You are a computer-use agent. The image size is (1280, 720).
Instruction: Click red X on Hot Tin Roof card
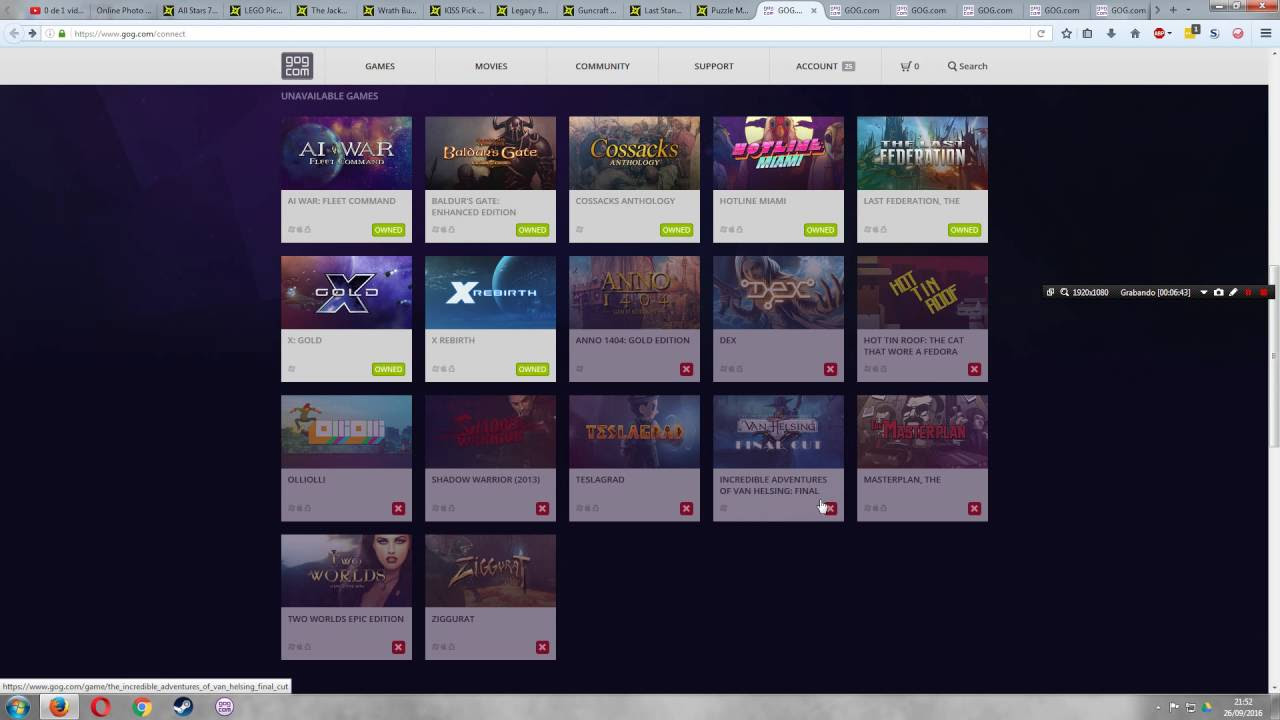click(x=974, y=369)
